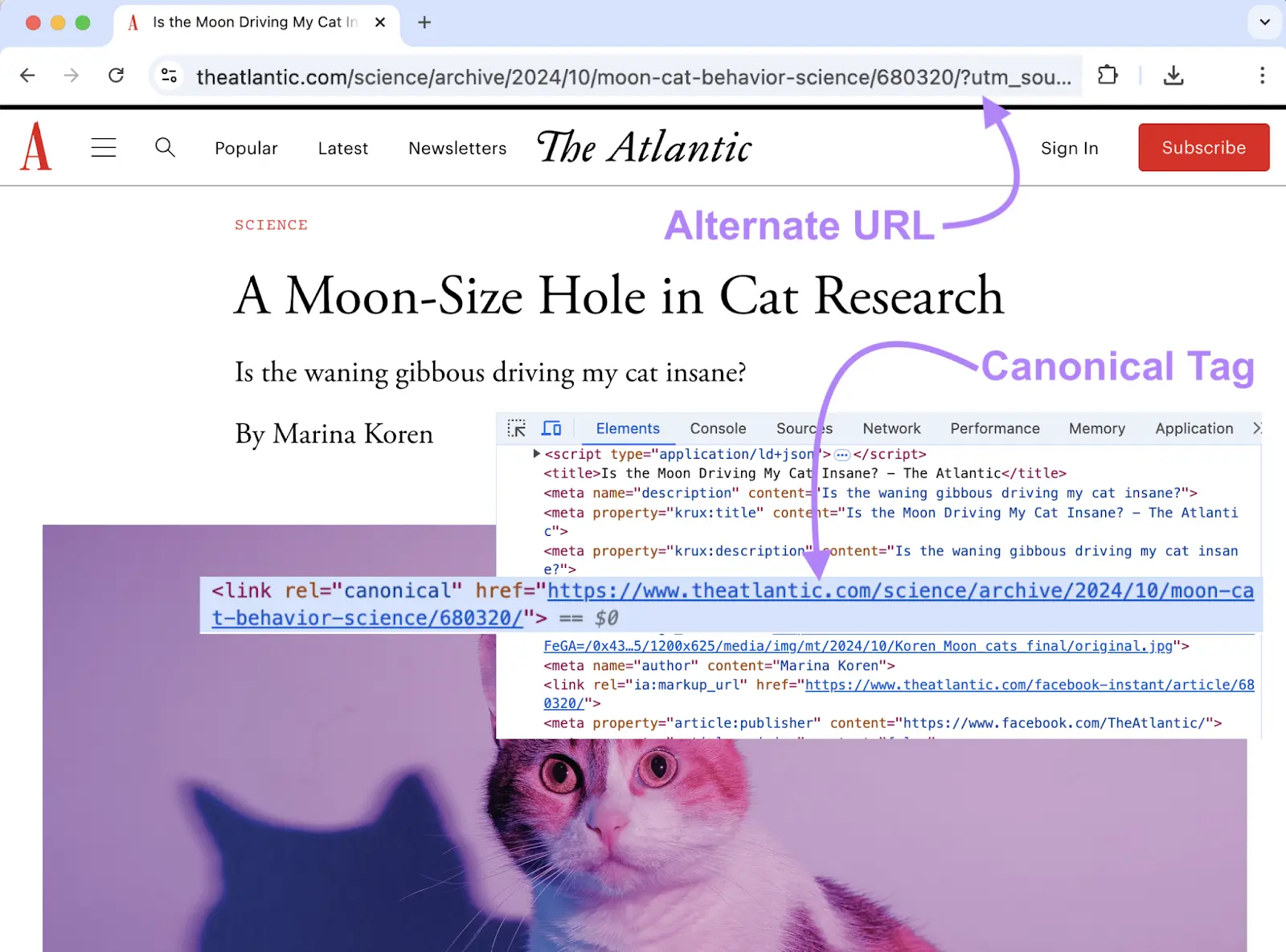The width and height of the screenshot is (1286, 952).
Task: Navigate back with the back arrow
Action: point(28,75)
